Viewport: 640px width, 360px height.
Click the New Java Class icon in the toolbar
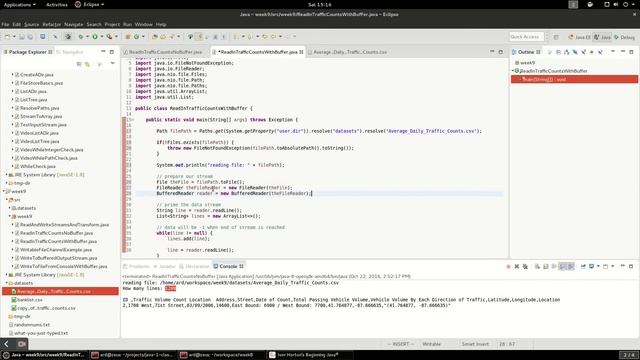136,37
